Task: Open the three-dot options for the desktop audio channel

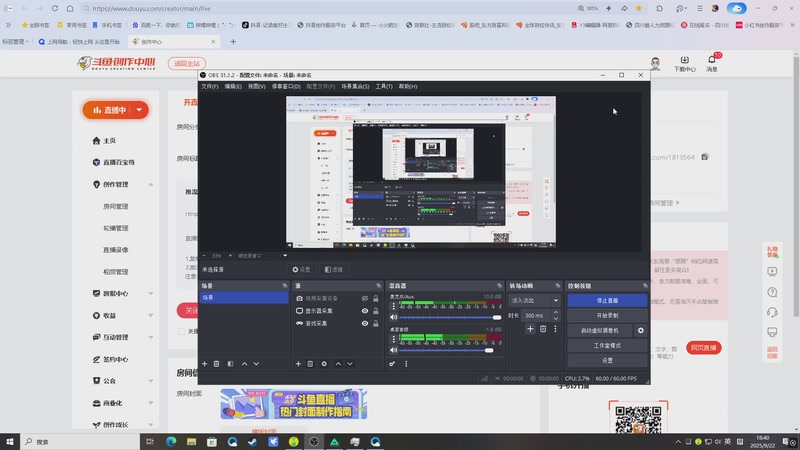Action: pyautogui.click(x=393, y=339)
